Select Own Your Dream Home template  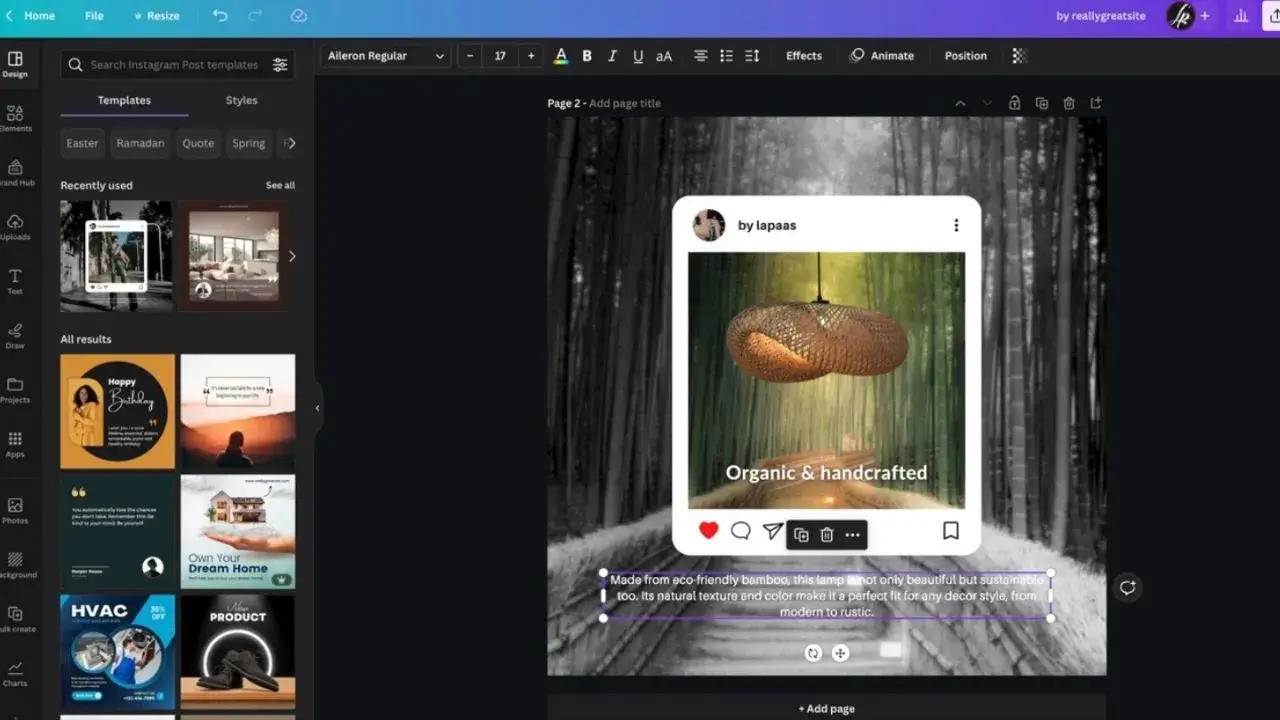237,531
